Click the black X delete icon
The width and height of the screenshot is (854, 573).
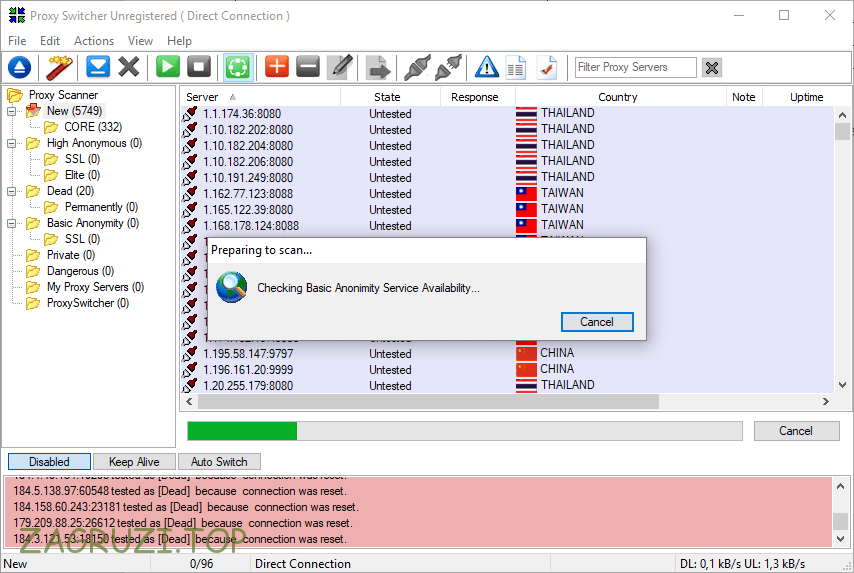click(x=129, y=67)
